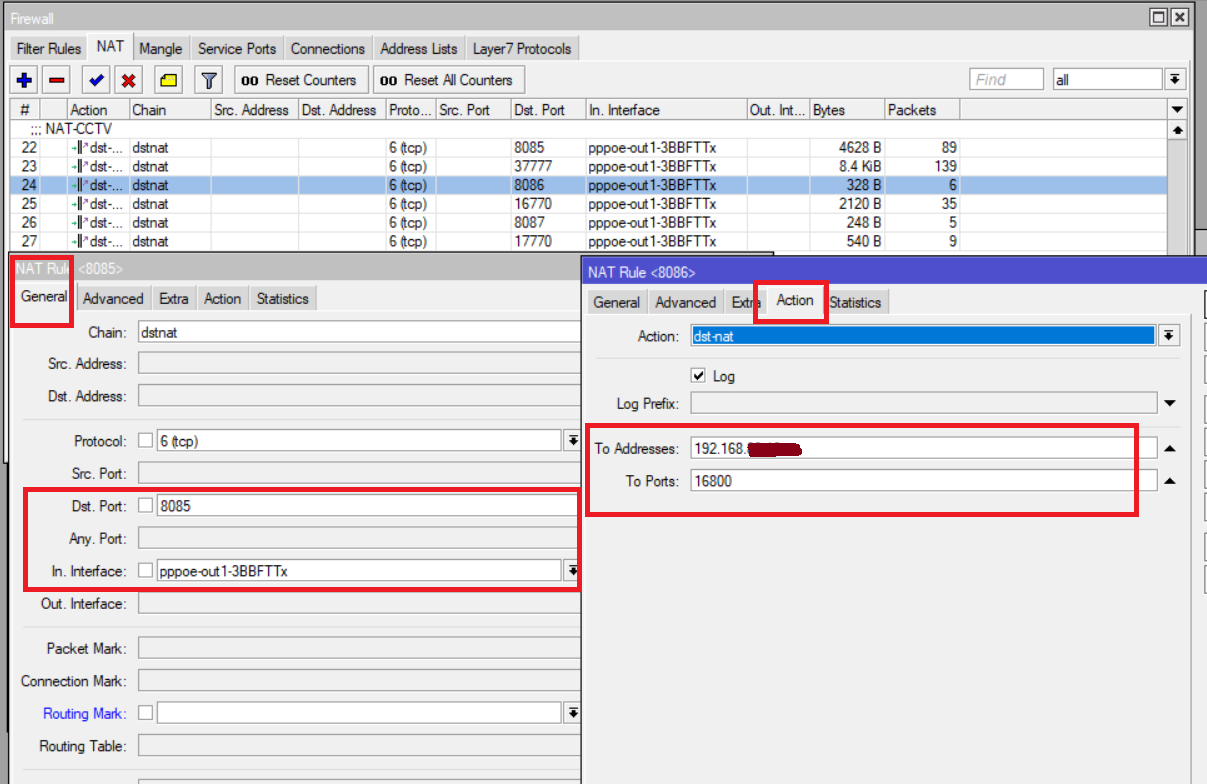Screen dimensions: 1207x784
Task: Click the Reset All Counters button
Action: [x=447, y=80]
